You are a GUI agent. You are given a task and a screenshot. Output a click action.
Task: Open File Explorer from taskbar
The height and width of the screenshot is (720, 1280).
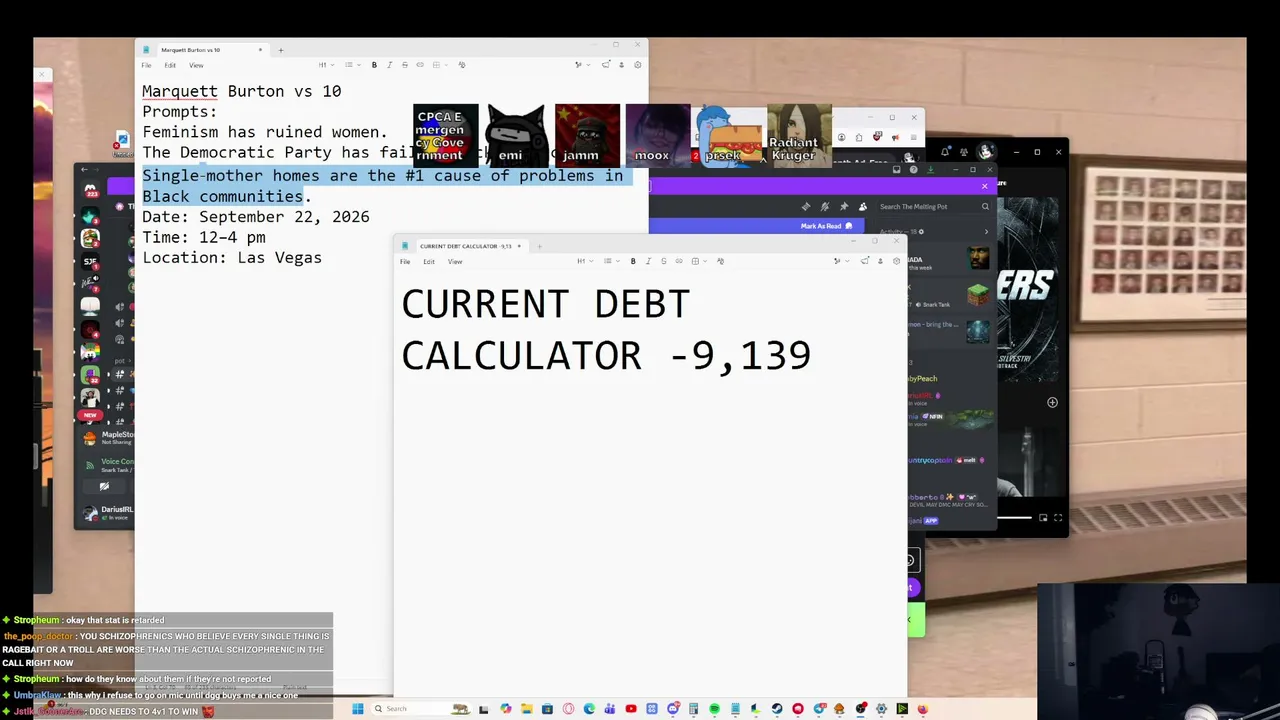tap(527, 709)
